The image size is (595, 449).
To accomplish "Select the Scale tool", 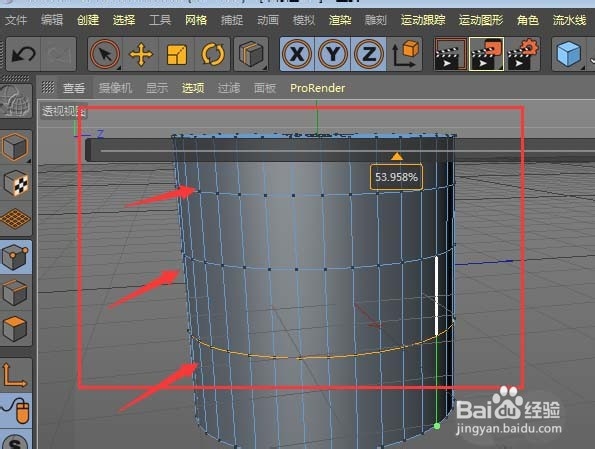I will [x=176, y=54].
